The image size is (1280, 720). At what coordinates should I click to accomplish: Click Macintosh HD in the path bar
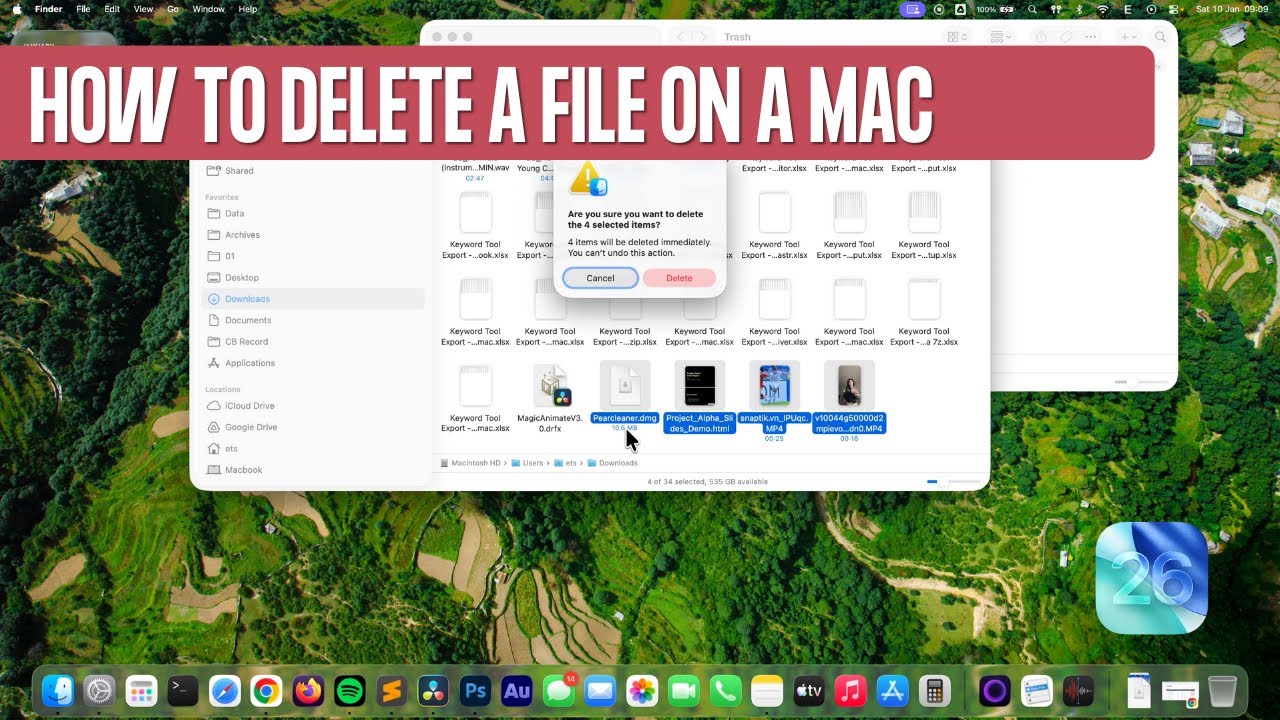(469, 463)
